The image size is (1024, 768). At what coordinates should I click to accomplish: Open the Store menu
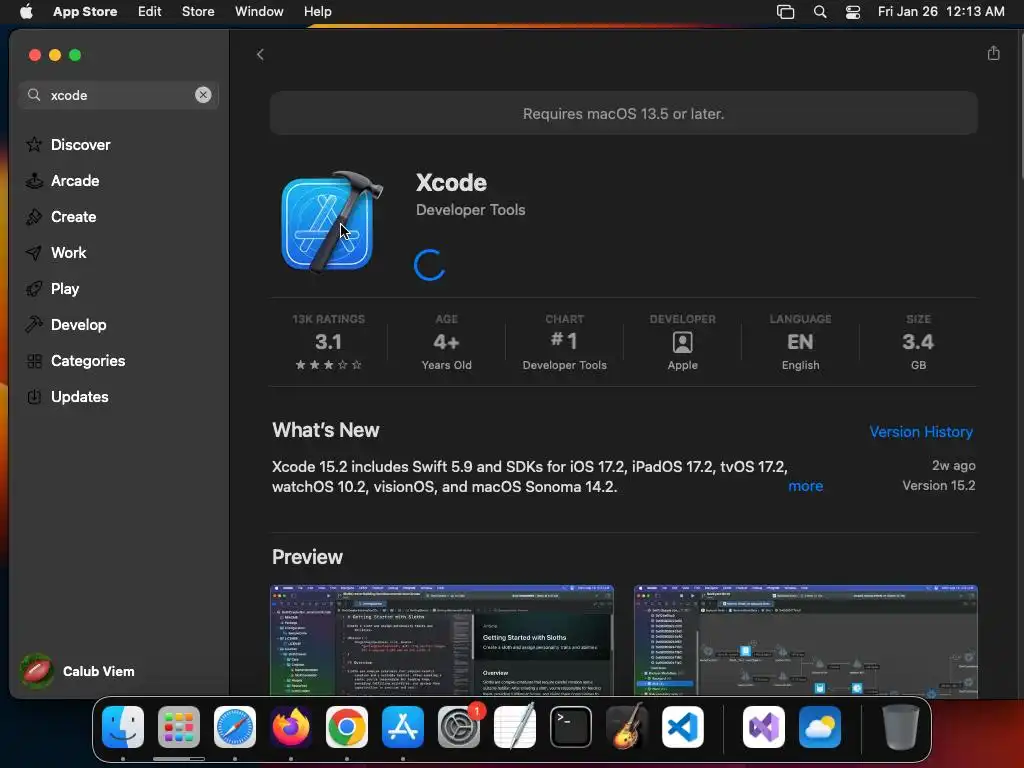coord(198,12)
